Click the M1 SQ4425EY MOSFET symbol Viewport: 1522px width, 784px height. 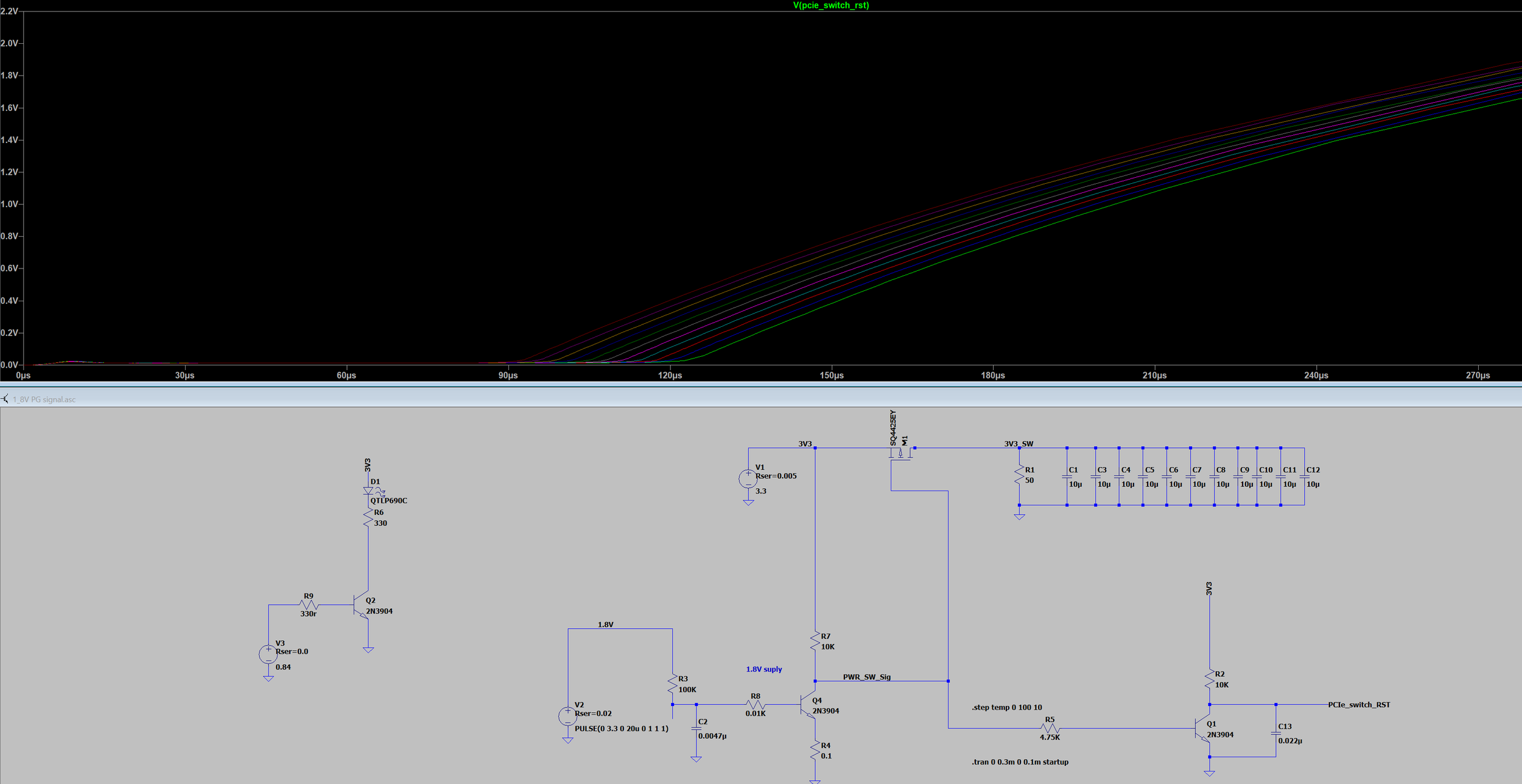[901, 453]
